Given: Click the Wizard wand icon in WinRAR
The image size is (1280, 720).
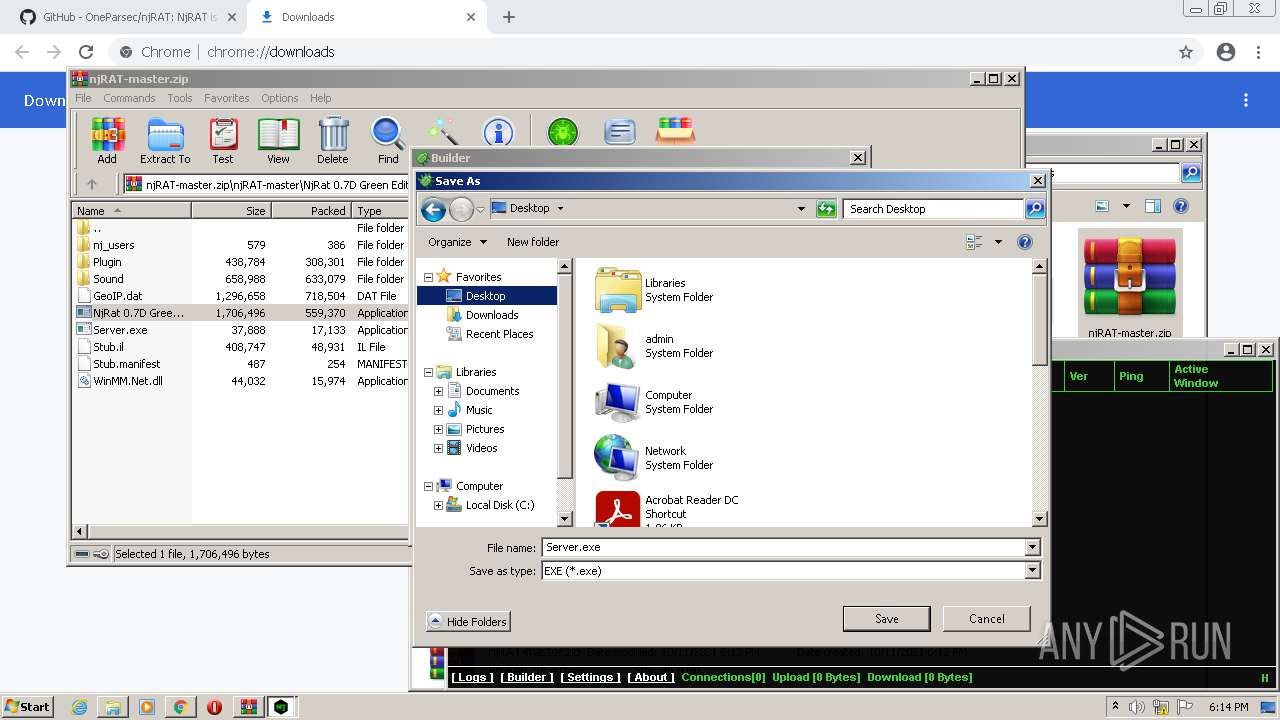Looking at the screenshot, I should [442, 131].
